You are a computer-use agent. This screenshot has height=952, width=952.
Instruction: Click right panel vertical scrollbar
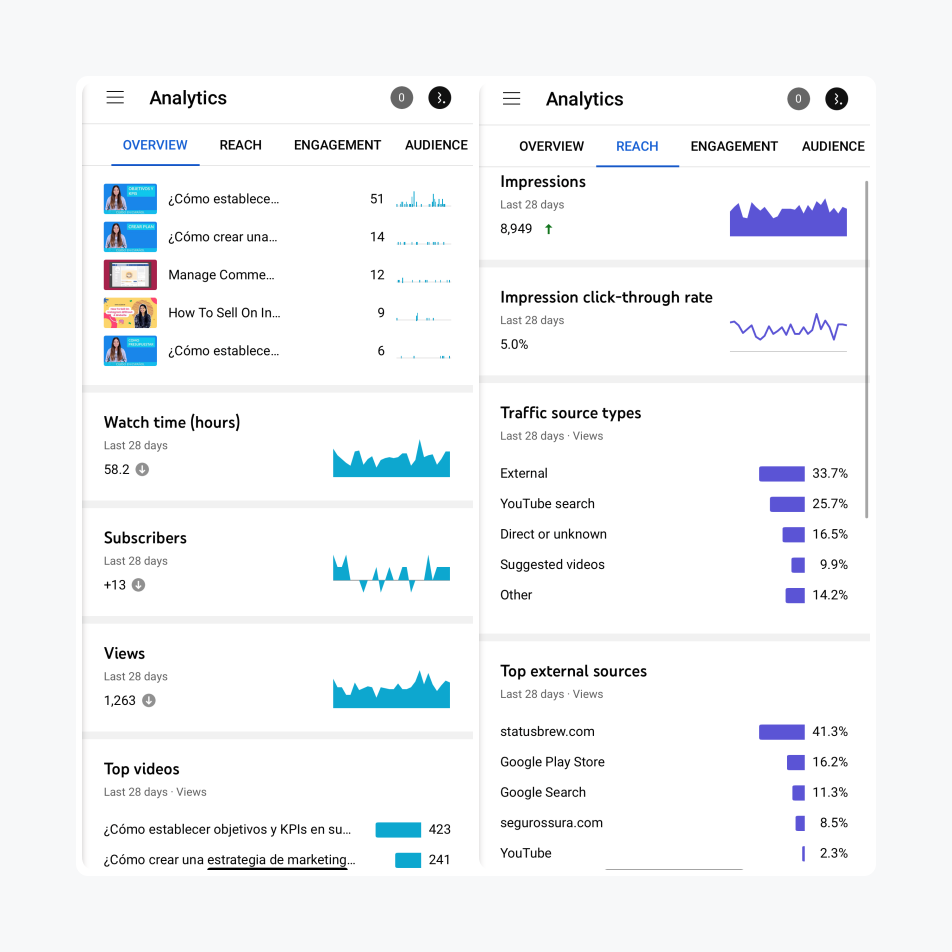(866, 350)
